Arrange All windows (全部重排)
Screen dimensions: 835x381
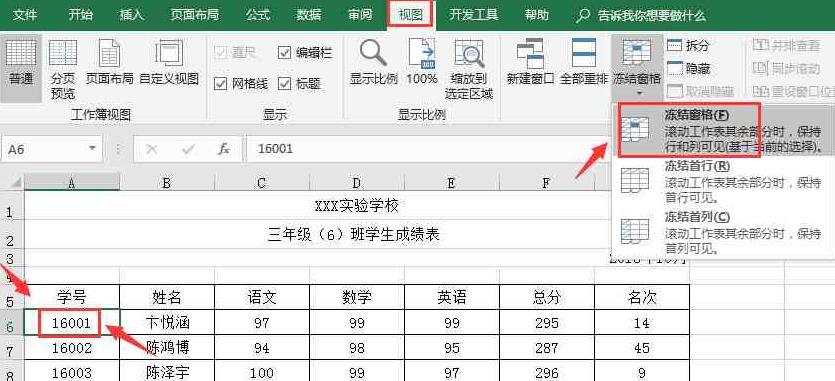click(584, 63)
